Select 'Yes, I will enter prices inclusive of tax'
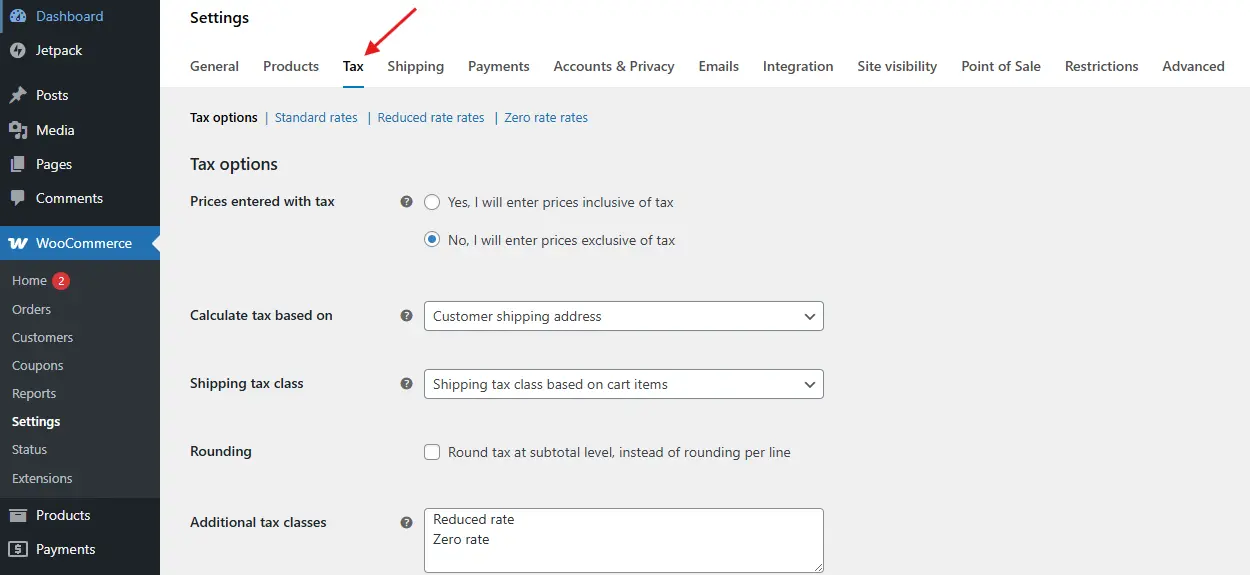 tap(432, 202)
